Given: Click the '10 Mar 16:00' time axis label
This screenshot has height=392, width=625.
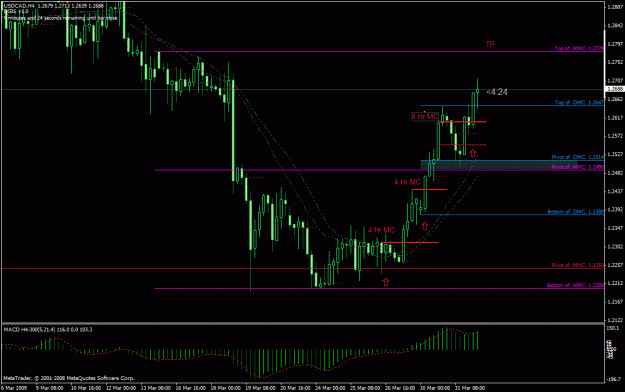Looking at the screenshot, I should (x=85, y=388).
